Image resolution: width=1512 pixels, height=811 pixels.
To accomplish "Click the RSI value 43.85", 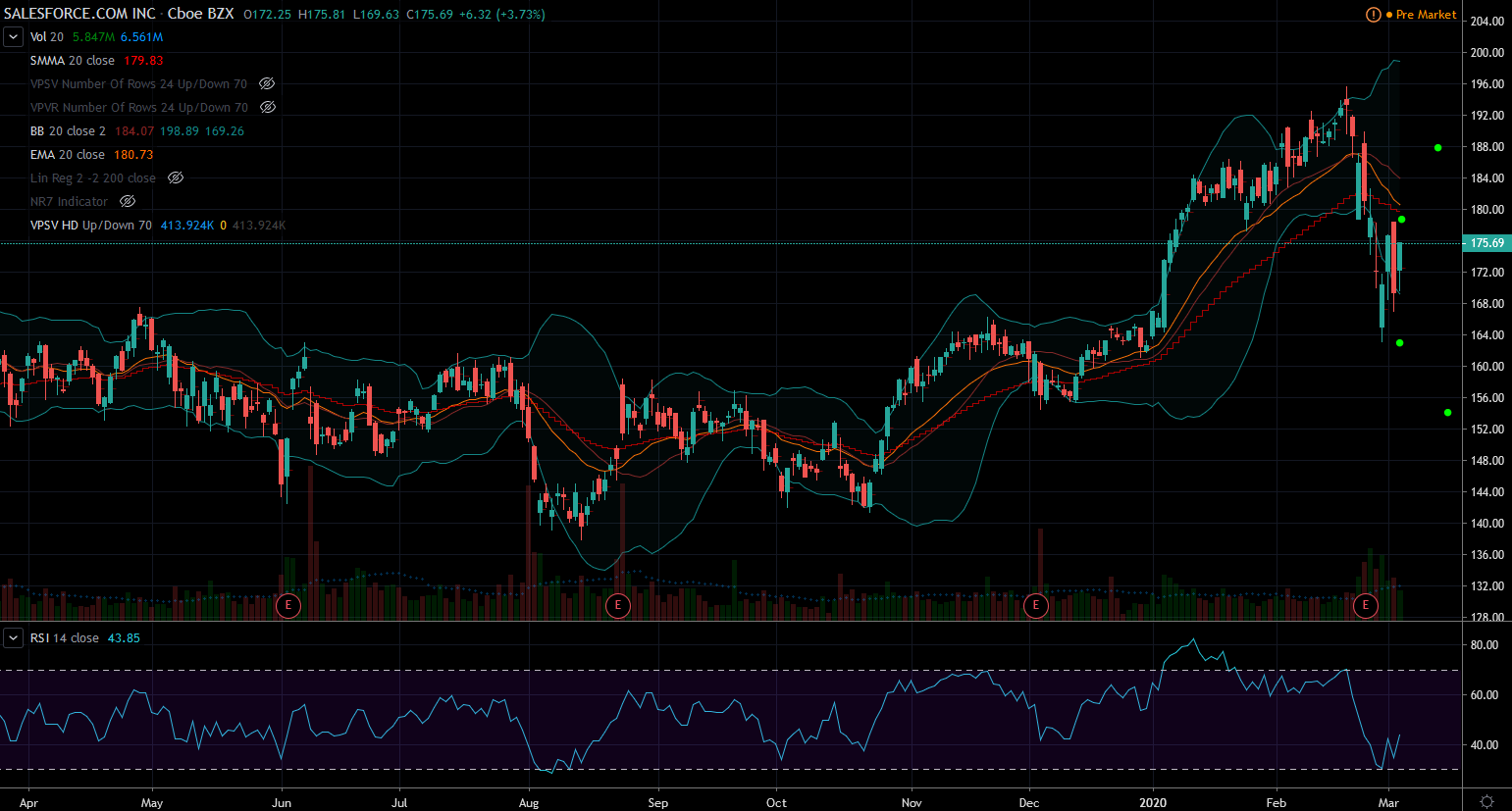I will [124, 638].
